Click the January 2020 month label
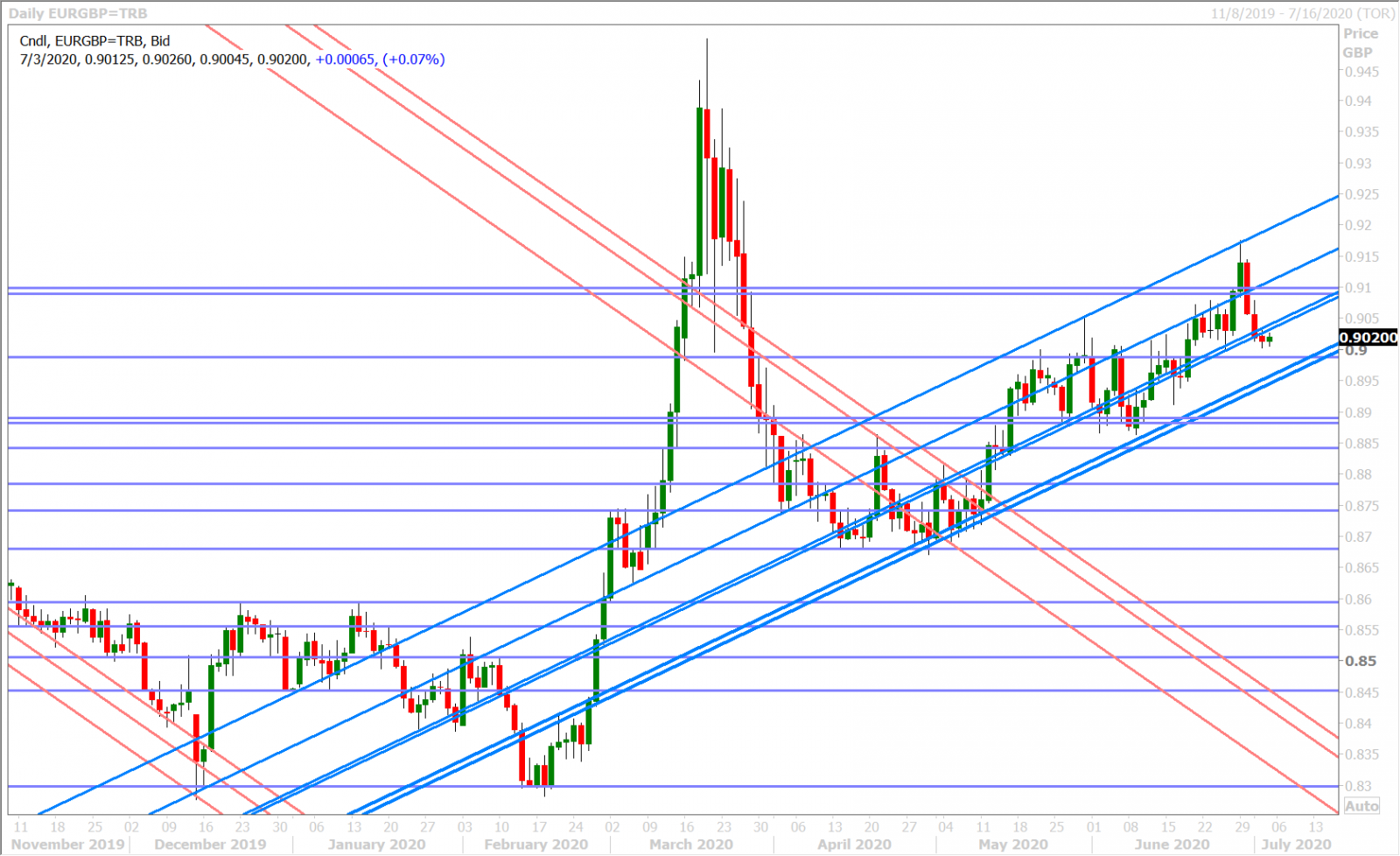Screen dimensions: 1400x856 (376, 845)
